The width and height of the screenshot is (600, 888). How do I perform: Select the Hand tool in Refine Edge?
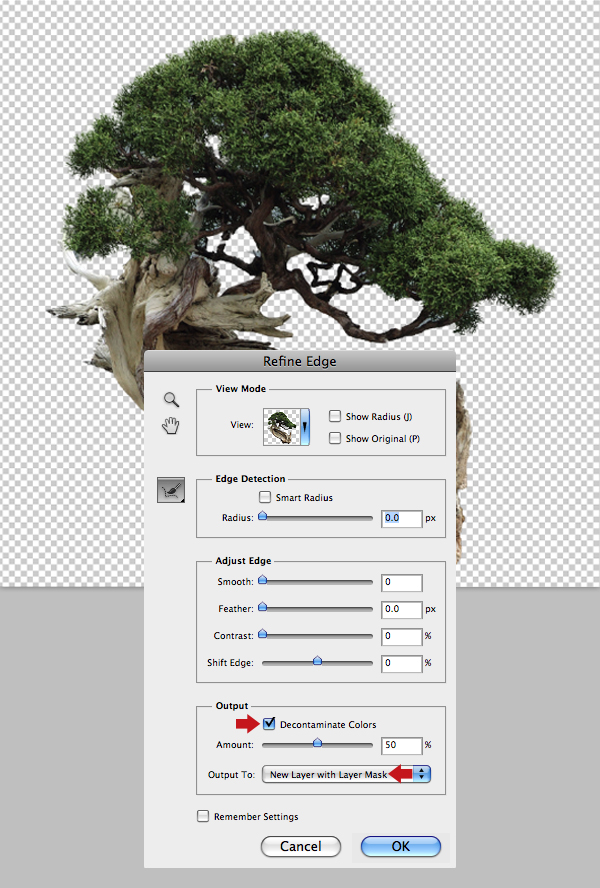(171, 425)
